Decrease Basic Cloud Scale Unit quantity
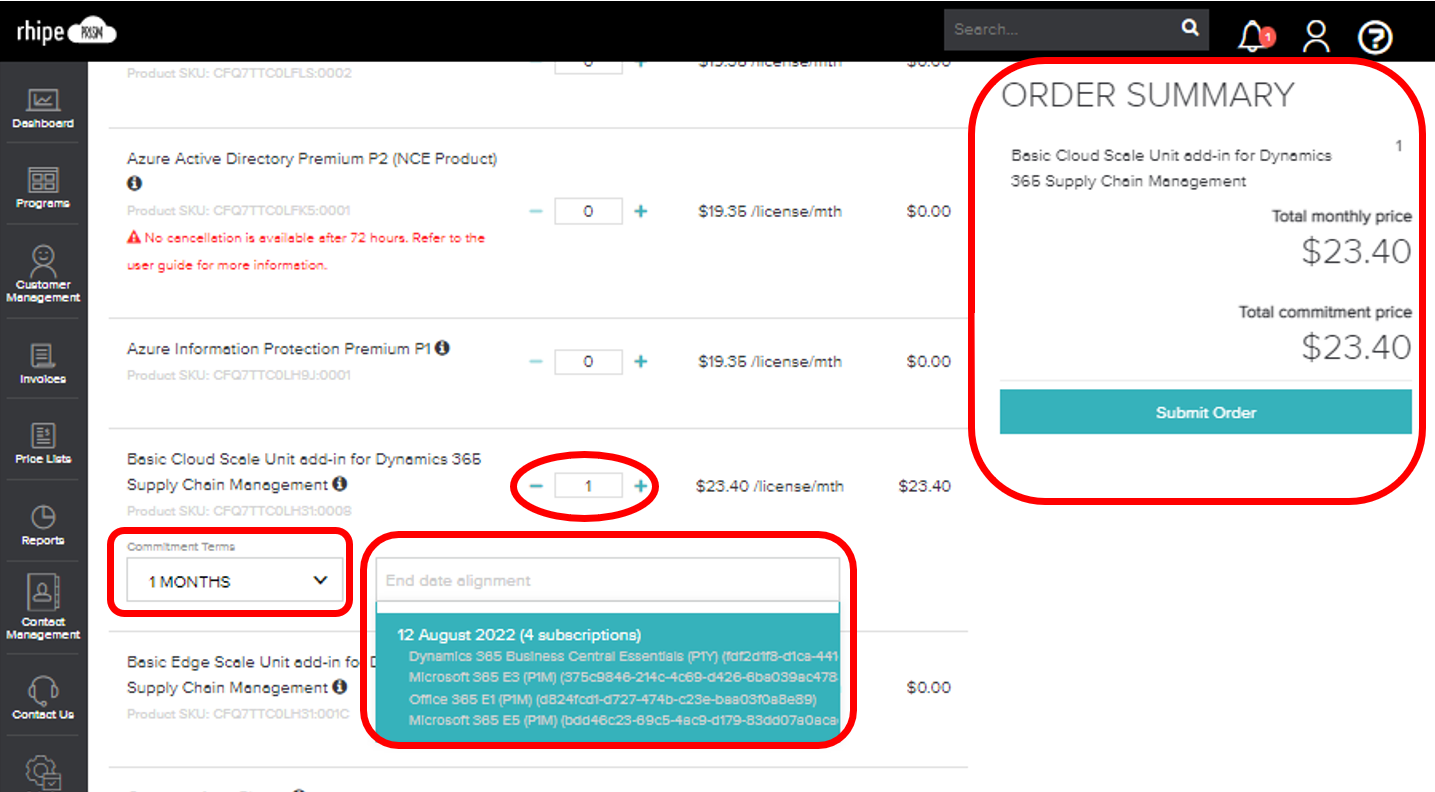Screen dimensions: 1435x792 tap(536, 486)
